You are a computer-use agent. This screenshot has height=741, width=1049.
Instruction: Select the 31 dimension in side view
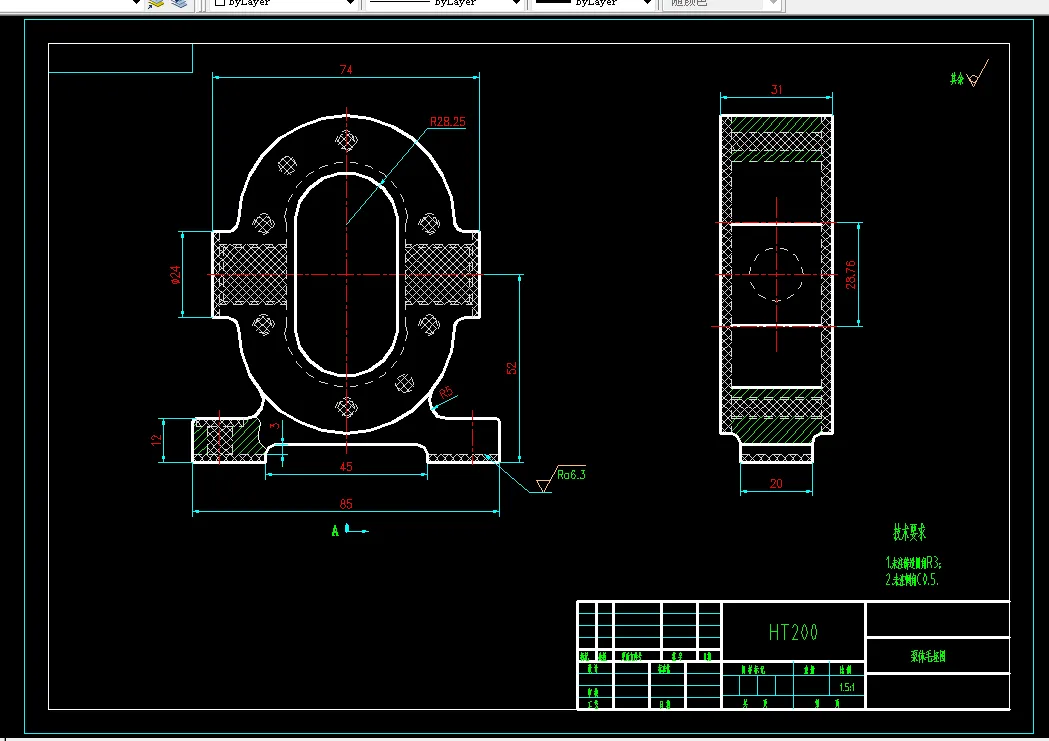[776, 89]
